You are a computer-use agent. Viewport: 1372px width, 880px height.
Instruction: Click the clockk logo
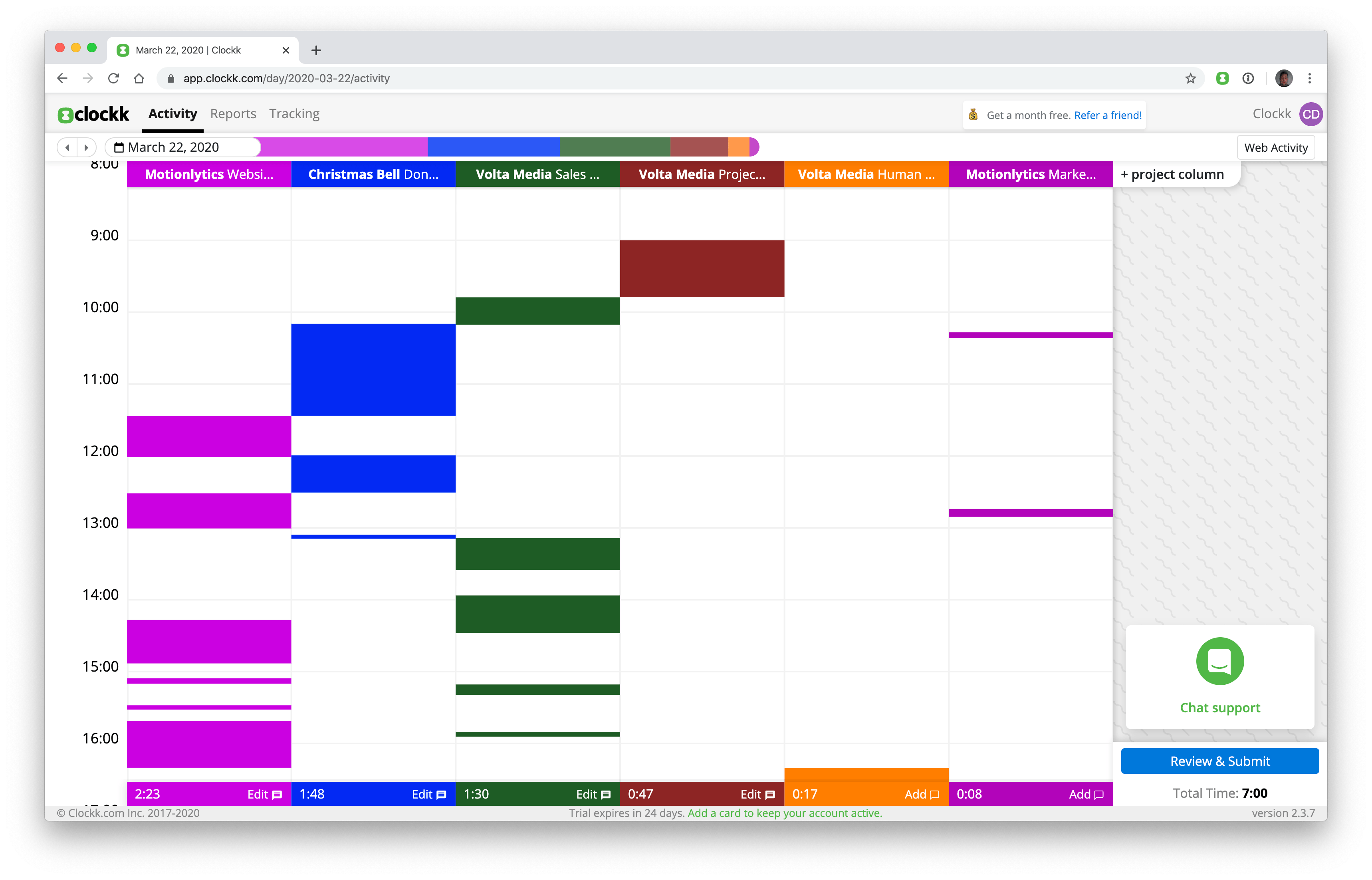click(x=94, y=114)
